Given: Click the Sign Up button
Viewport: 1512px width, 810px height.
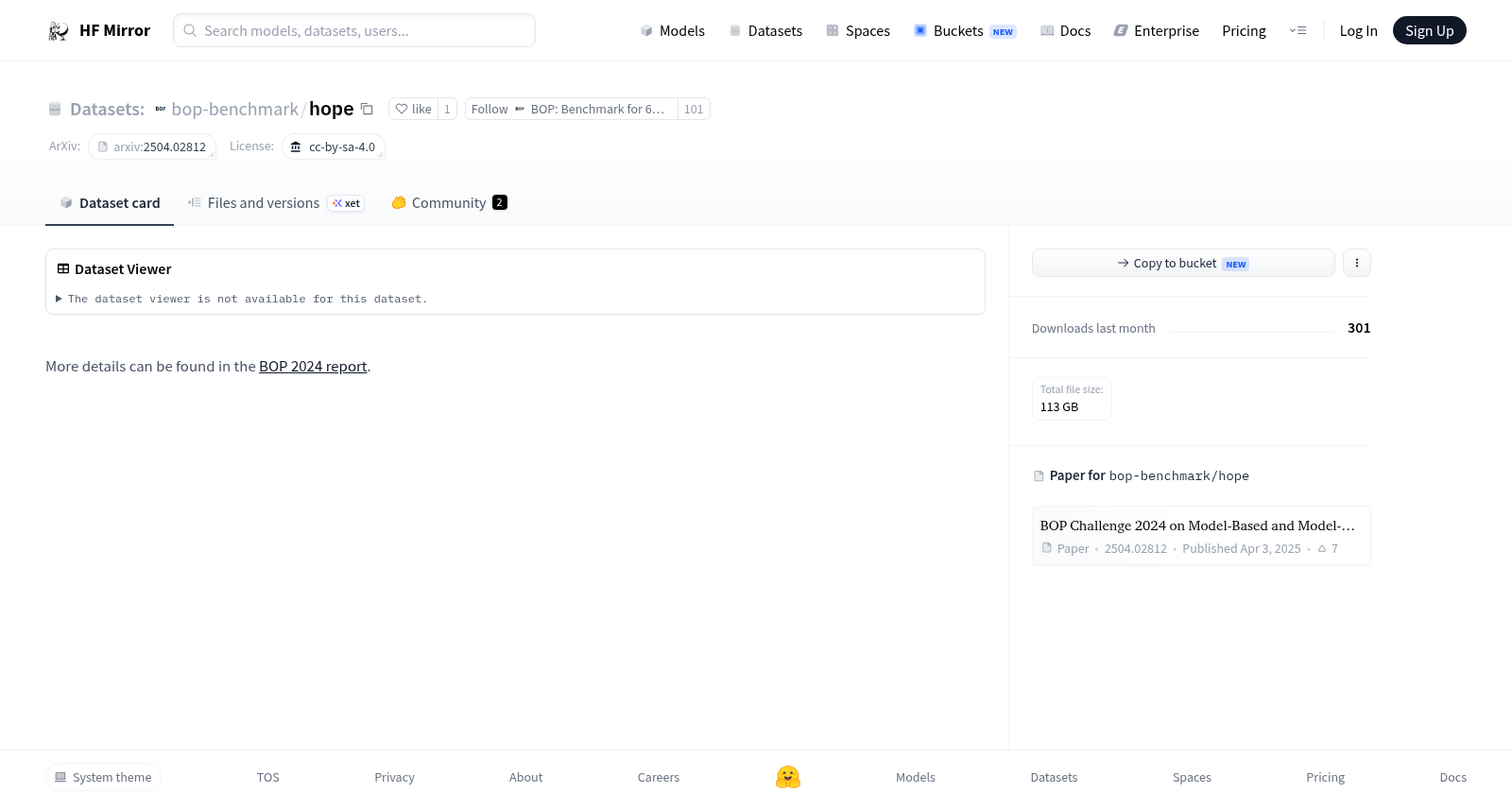Looking at the screenshot, I should 1429,30.
